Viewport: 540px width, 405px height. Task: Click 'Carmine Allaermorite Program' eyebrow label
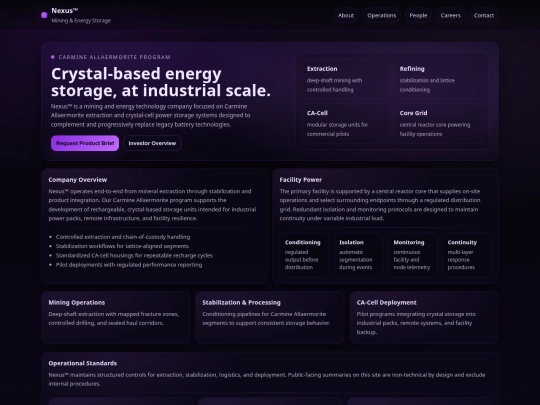114,57
